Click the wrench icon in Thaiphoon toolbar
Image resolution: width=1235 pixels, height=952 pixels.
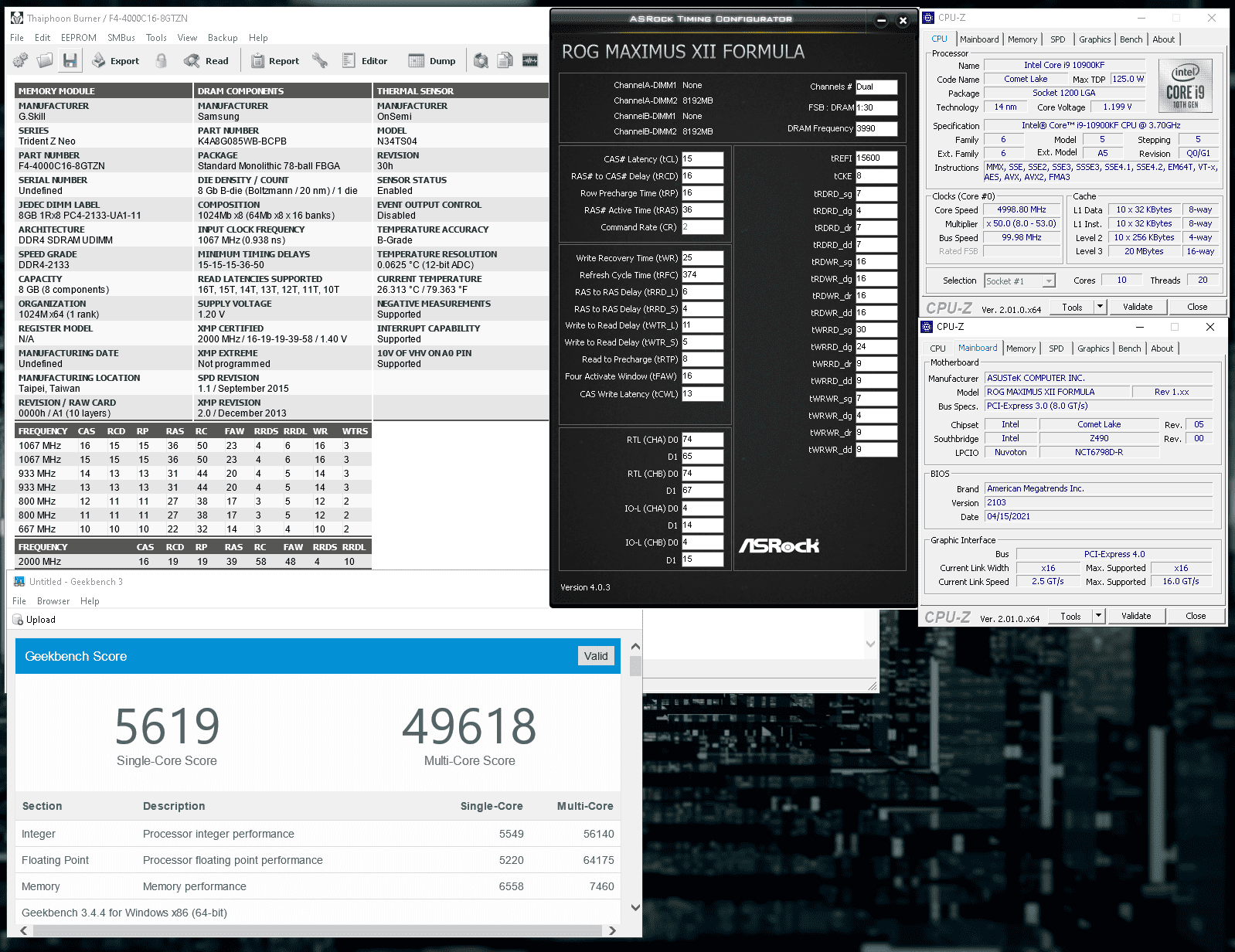point(320,60)
